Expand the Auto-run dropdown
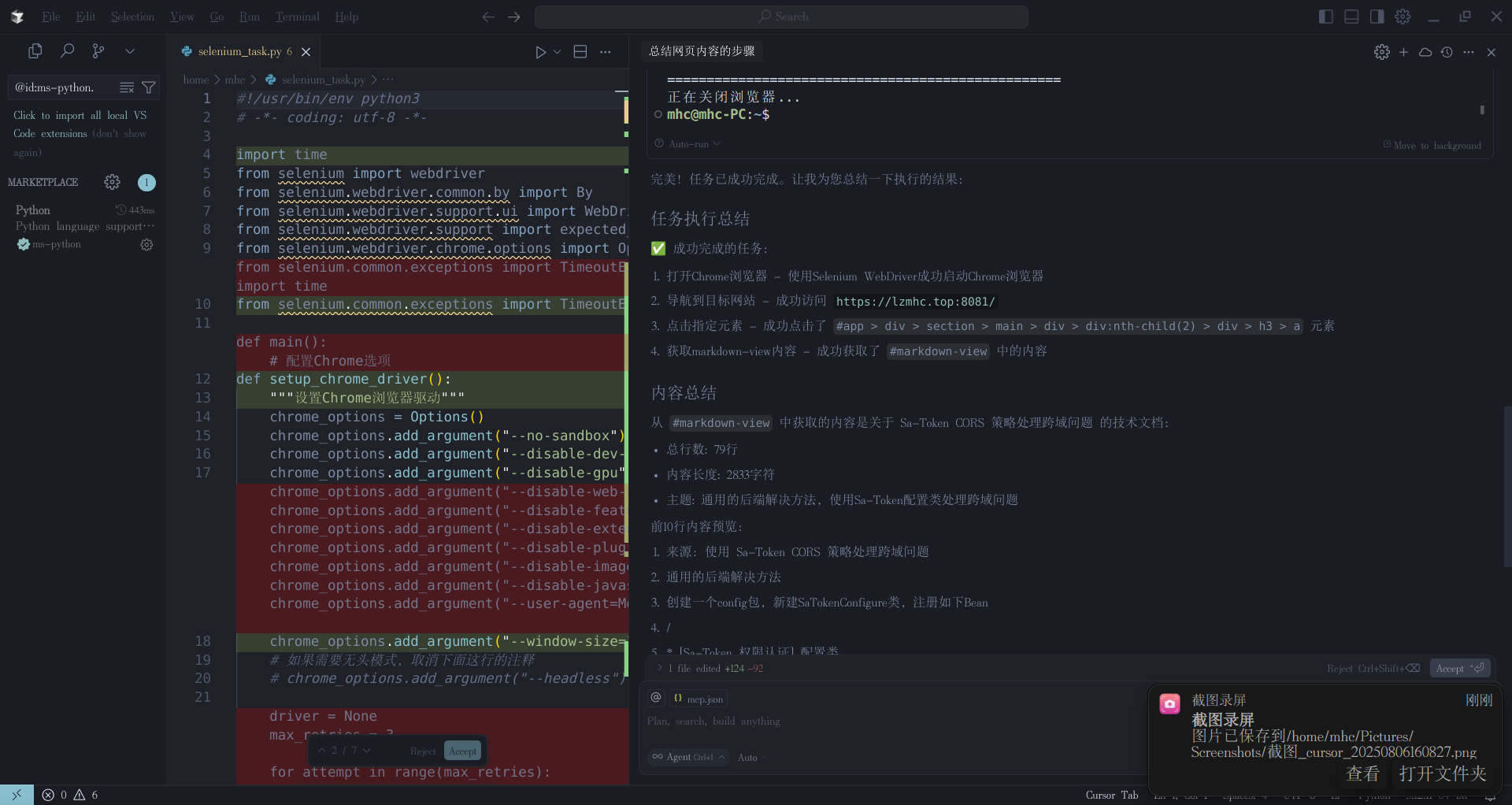Viewport: 1512px width, 805px height. tap(688, 144)
